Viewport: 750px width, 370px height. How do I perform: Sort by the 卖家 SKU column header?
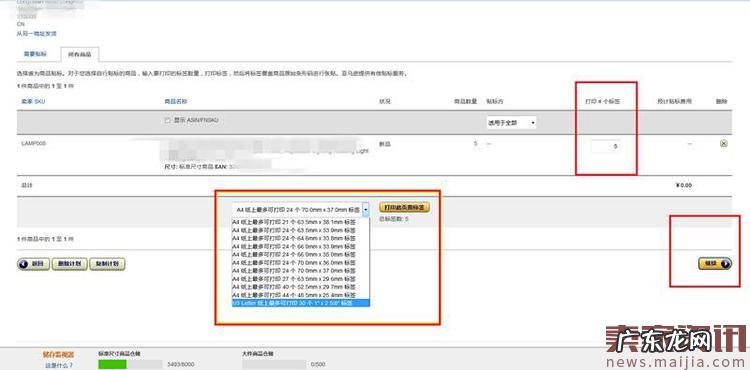coord(33,101)
